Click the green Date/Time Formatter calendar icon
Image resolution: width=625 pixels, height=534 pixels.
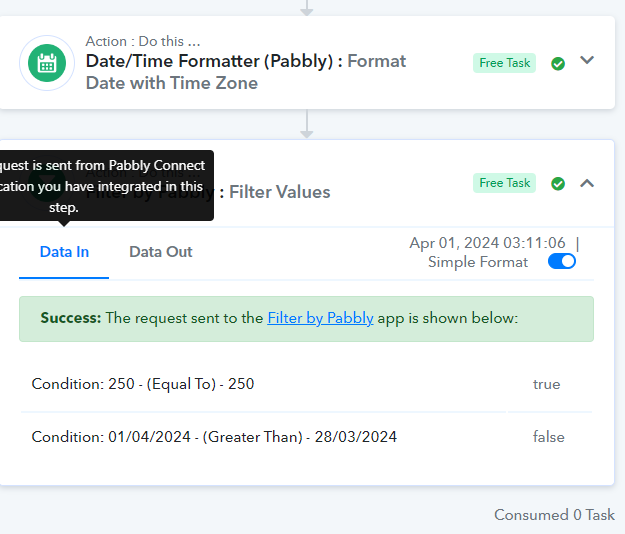47,63
